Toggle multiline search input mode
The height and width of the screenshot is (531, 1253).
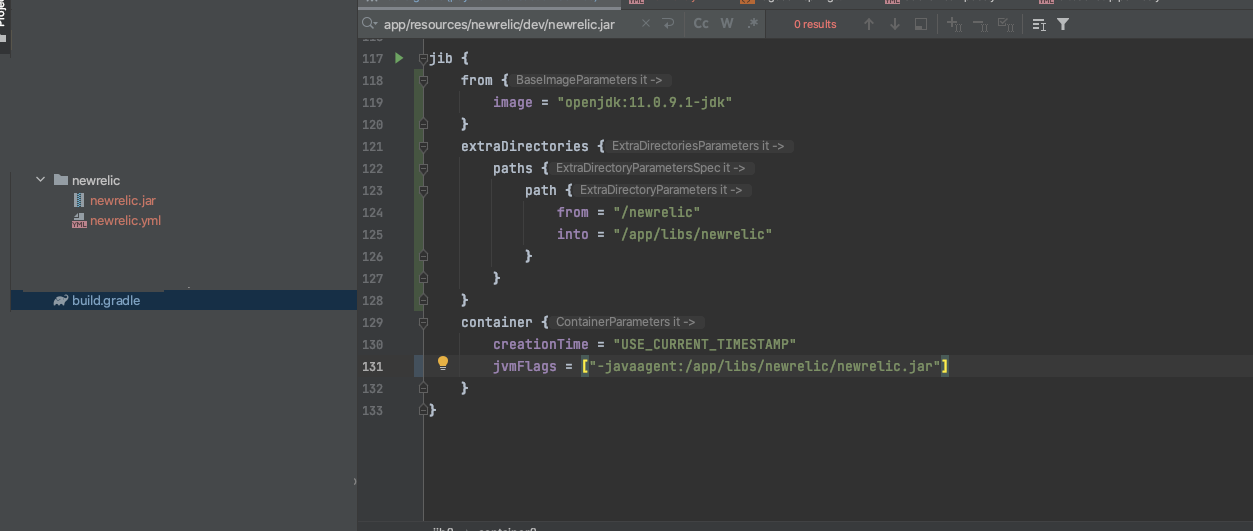coord(1039,24)
